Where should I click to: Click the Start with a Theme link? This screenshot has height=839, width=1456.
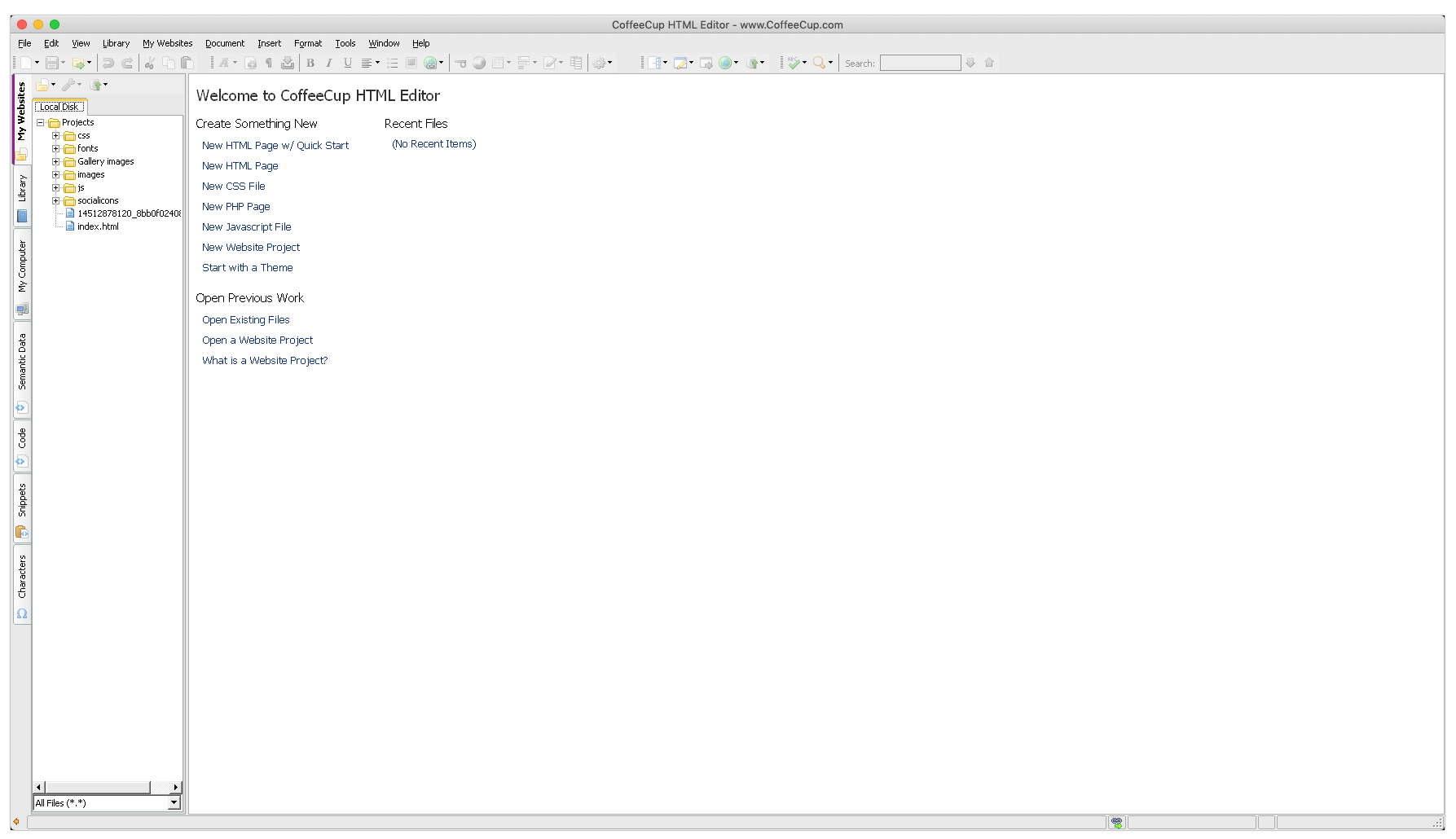[x=248, y=267]
